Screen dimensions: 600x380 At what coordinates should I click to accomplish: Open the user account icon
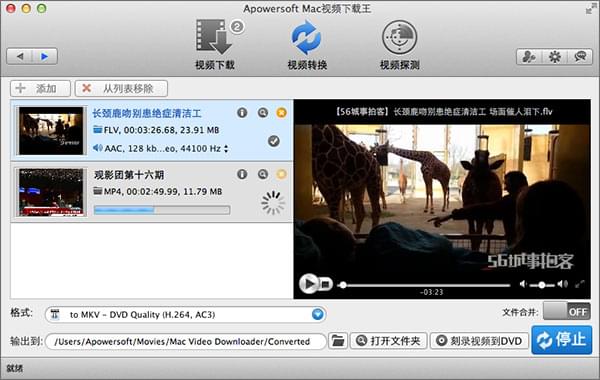coord(530,57)
